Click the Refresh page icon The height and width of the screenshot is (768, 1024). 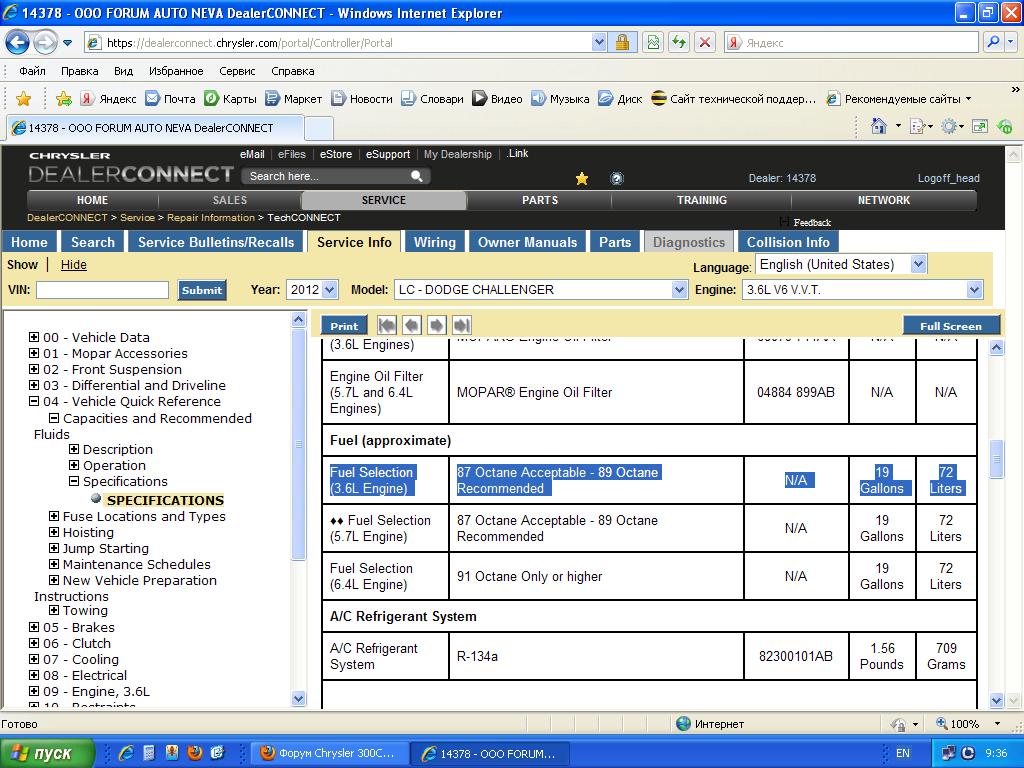click(679, 43)
